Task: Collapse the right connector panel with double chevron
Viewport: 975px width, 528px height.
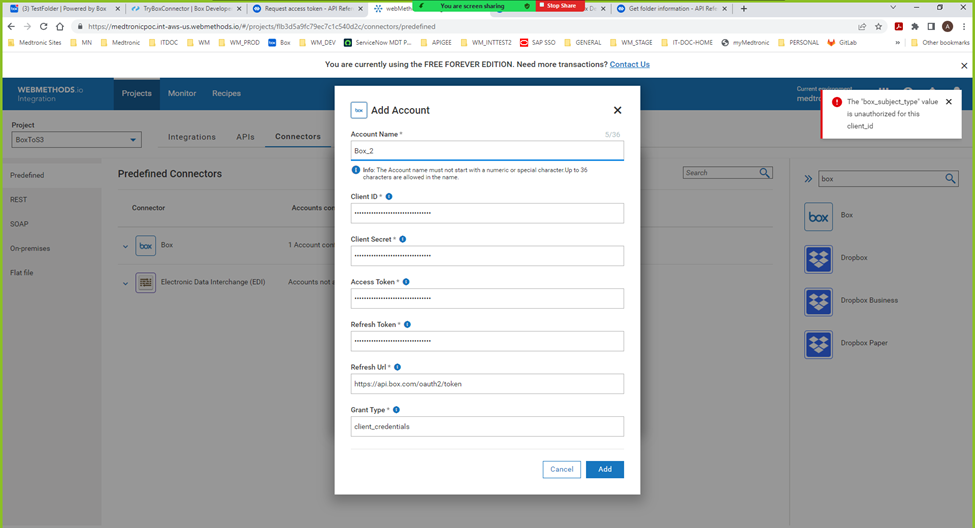Action: coord(808,178)
